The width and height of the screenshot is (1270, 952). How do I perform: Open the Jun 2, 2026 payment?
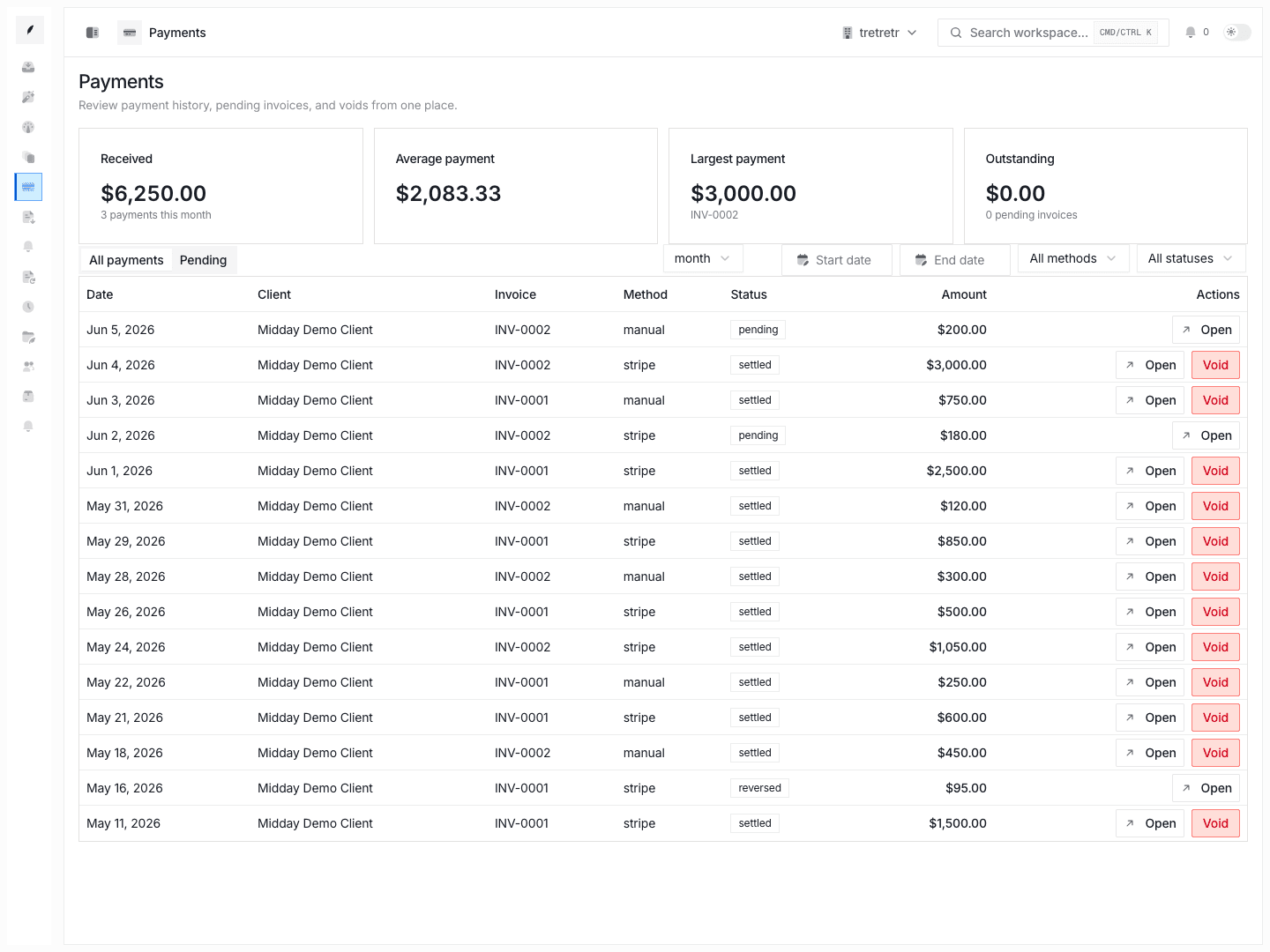pos(1206,435)
